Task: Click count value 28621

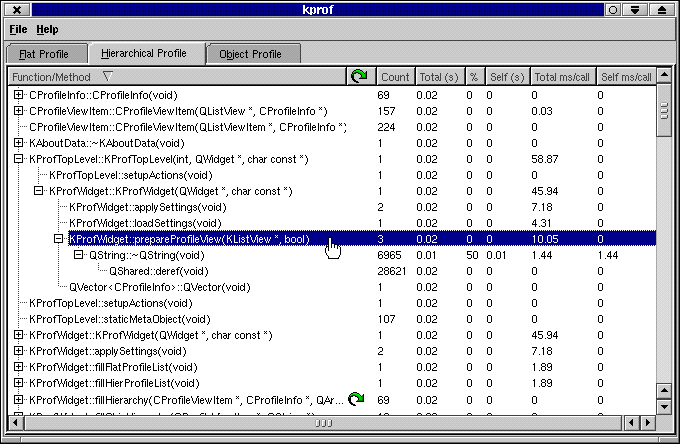Action: pyautogui.click(x=392, y=271)
